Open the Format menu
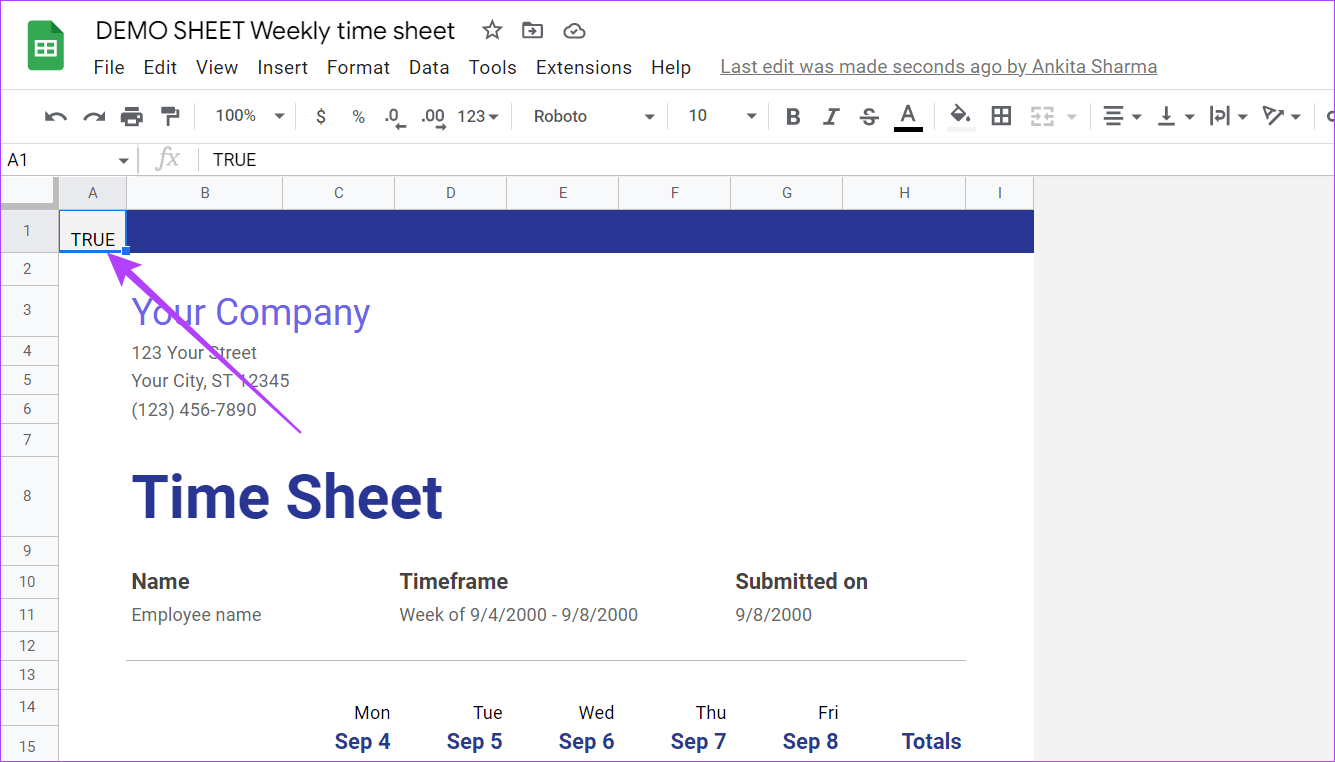Screen dimensions: 1335x762 click(x=358, y=67)
